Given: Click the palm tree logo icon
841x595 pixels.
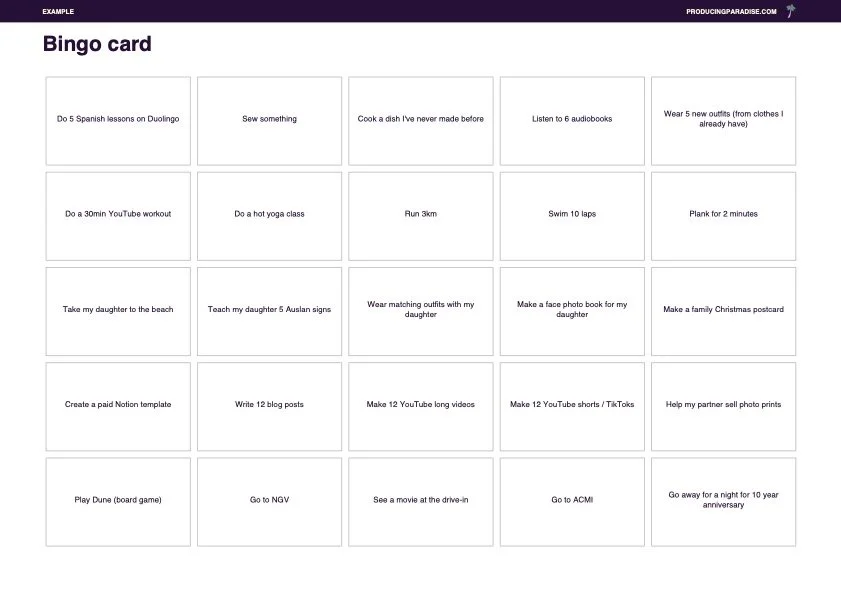Looking at the screenshot, I should click(x=791, y=11).
